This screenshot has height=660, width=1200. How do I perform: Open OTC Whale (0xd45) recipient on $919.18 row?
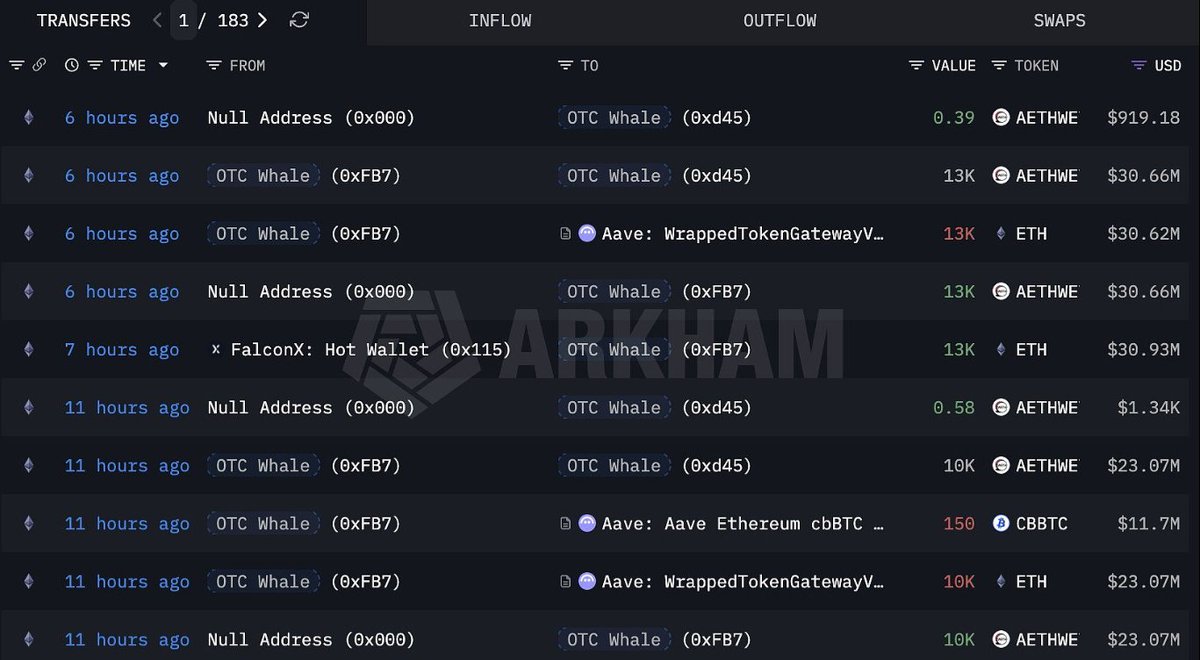[x=655, y=118]
